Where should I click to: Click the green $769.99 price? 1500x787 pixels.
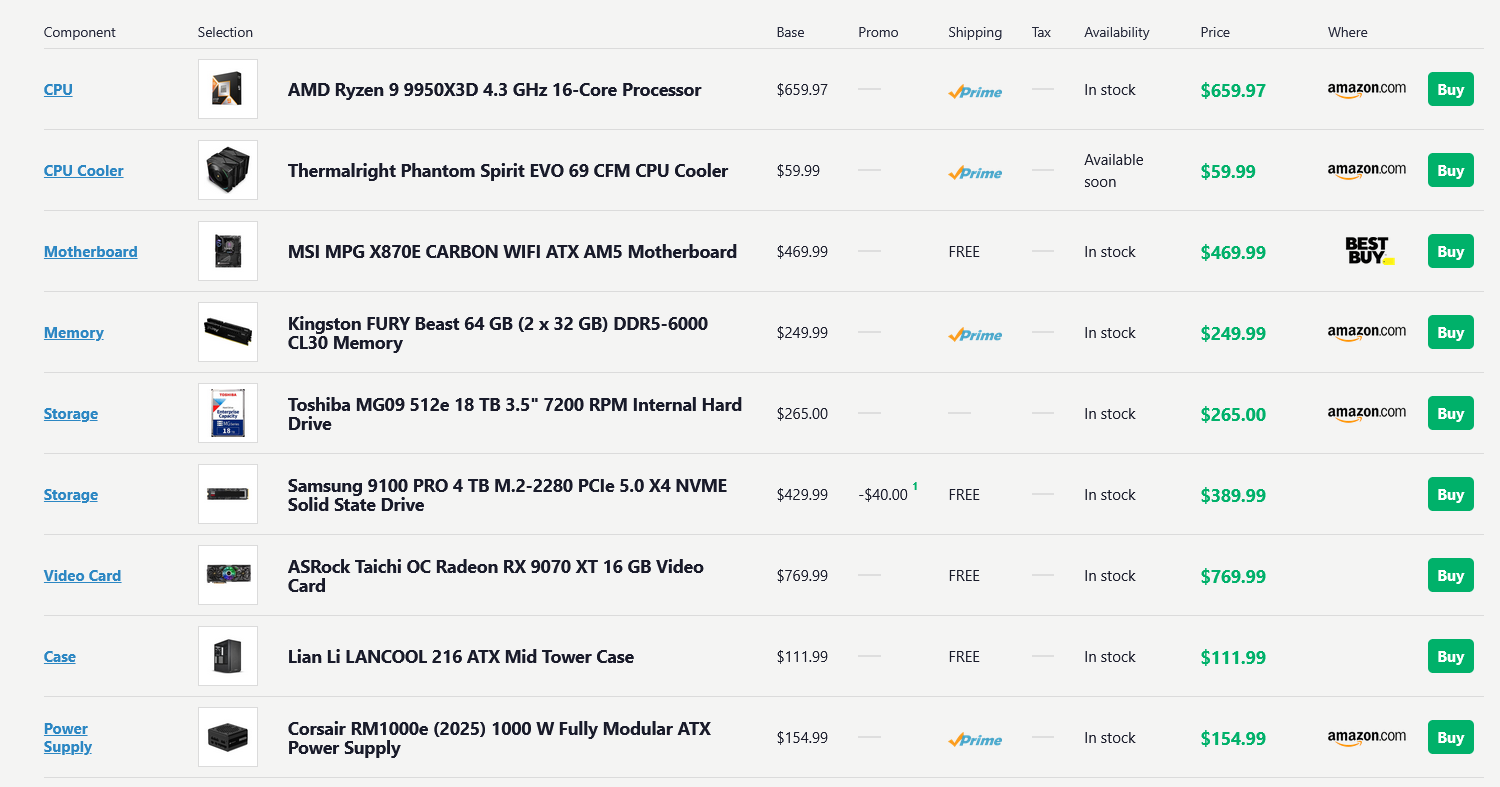[1233, 577]
